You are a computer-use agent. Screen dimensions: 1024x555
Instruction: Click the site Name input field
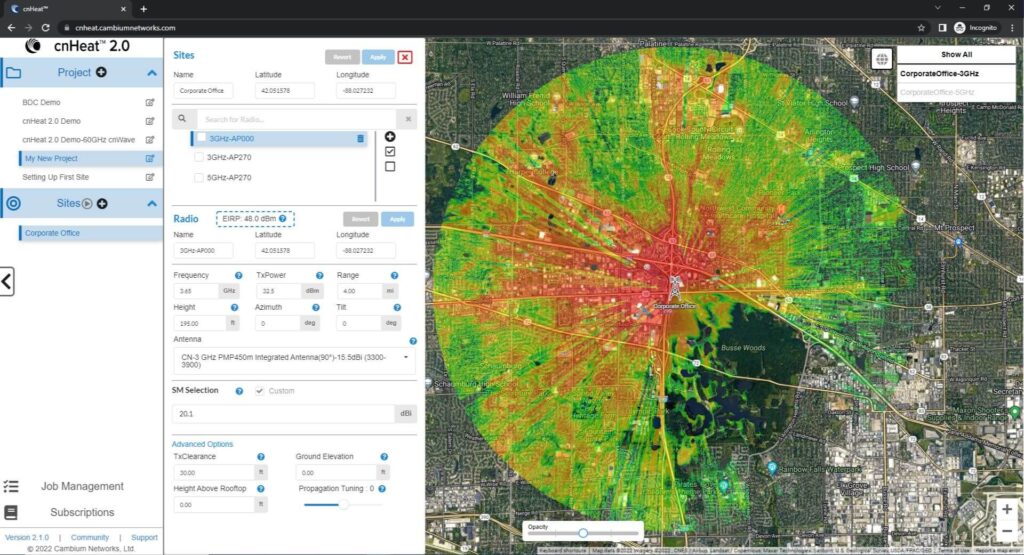point(202,91)
